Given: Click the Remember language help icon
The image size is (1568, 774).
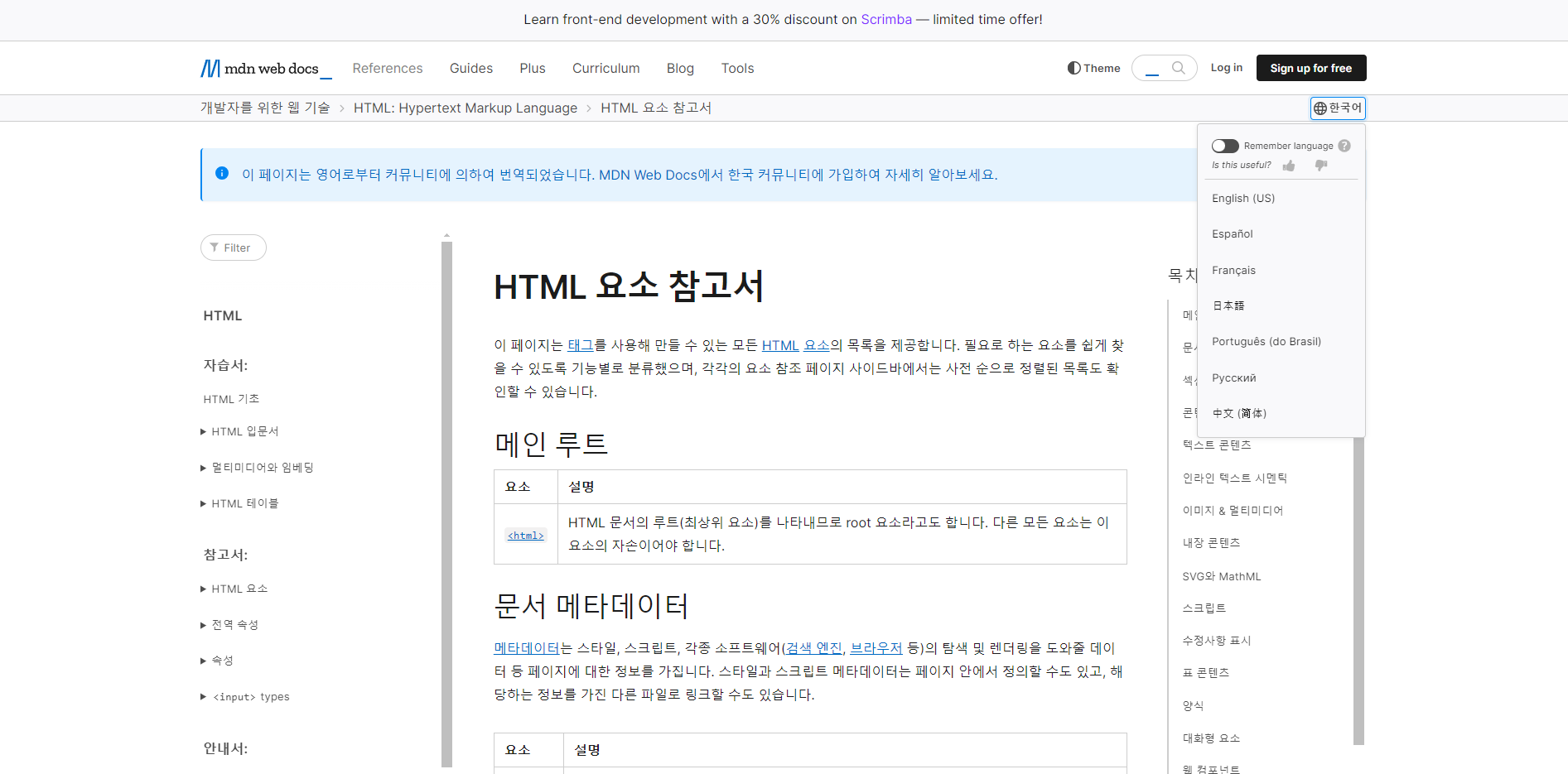Looking at the screenshot, I should pos(1344,146).
